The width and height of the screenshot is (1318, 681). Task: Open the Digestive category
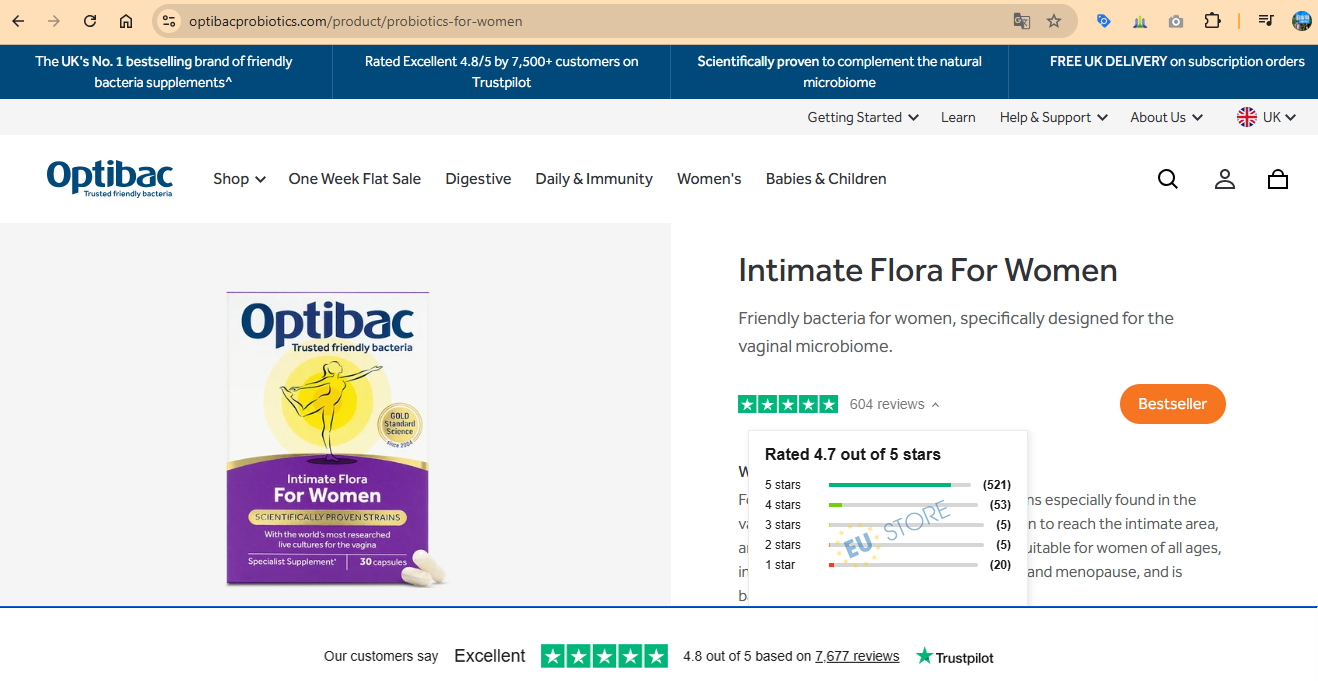point(478,179)
